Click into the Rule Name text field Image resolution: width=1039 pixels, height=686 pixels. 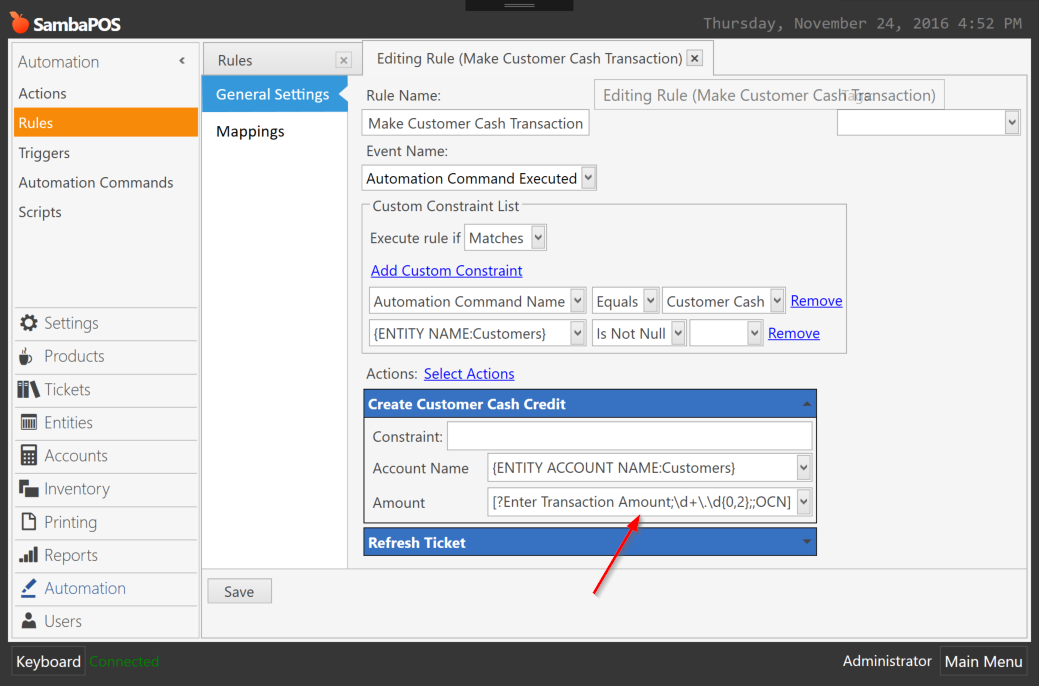[475, 123]
